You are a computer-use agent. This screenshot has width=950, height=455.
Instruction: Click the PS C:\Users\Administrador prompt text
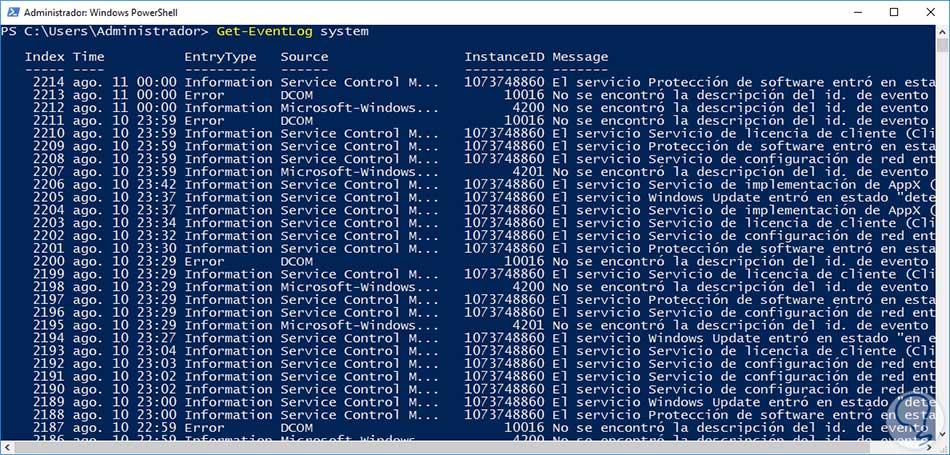[104, 31]
